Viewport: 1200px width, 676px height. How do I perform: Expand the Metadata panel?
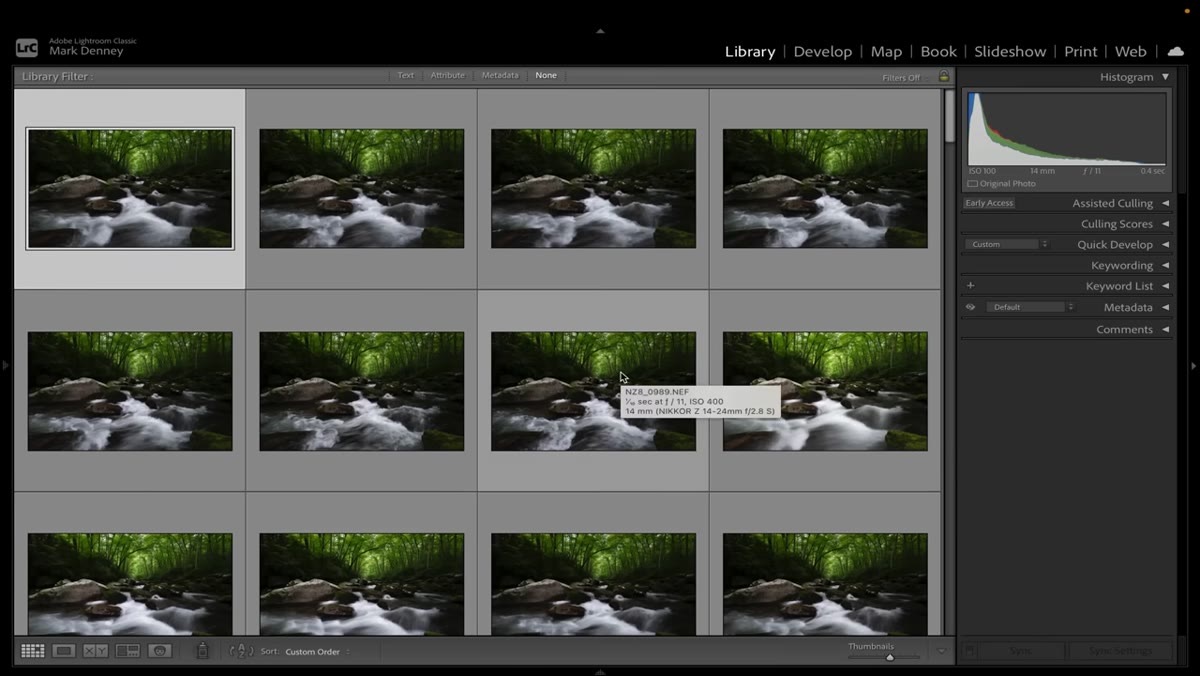(1165, 308)
